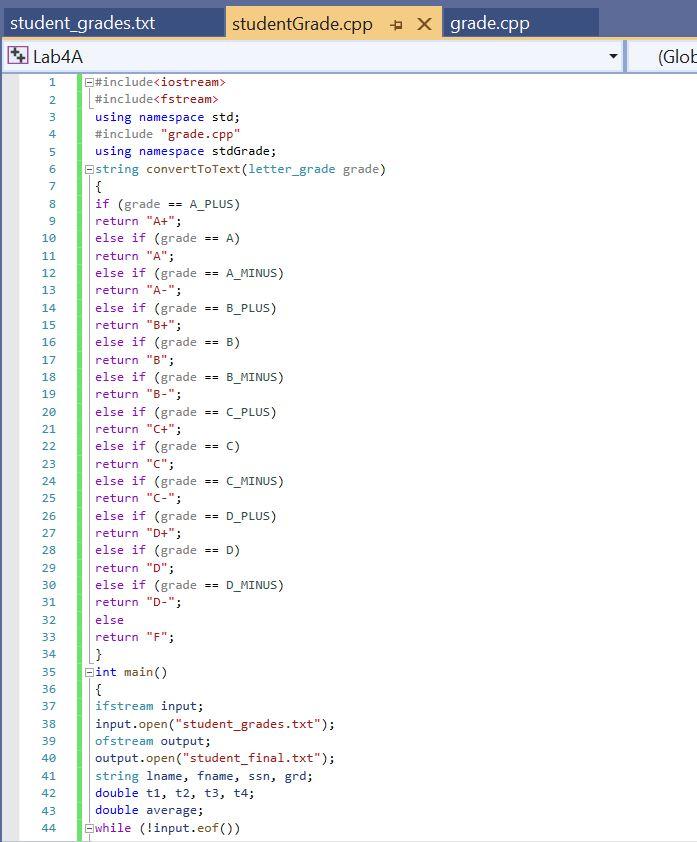Screen dimensions: 697x842
Task: Click "D_PLUS" on line 26
Action: (x=248, y=516)
